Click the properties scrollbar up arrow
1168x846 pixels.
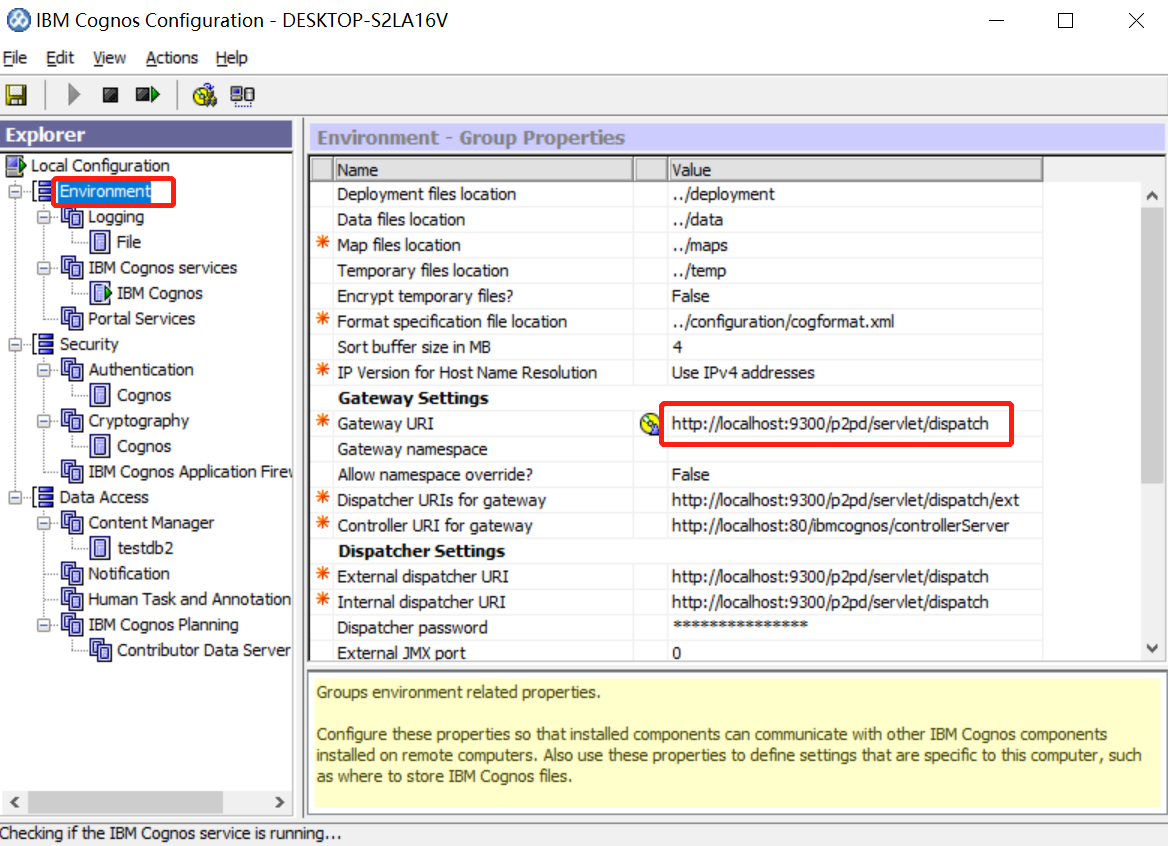tap(1152, 195)
